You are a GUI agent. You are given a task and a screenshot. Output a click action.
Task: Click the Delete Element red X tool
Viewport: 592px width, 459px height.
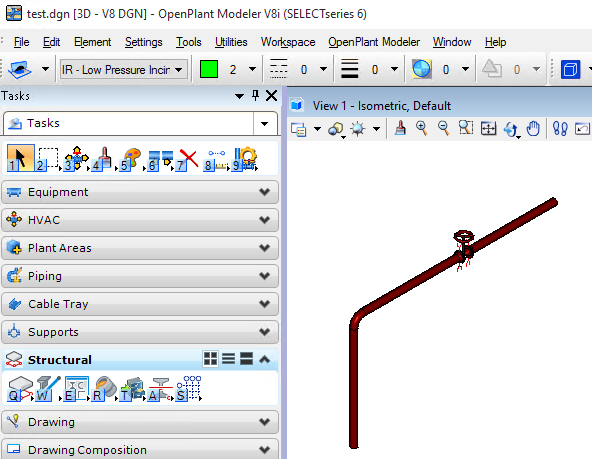[x=187, y=159]
